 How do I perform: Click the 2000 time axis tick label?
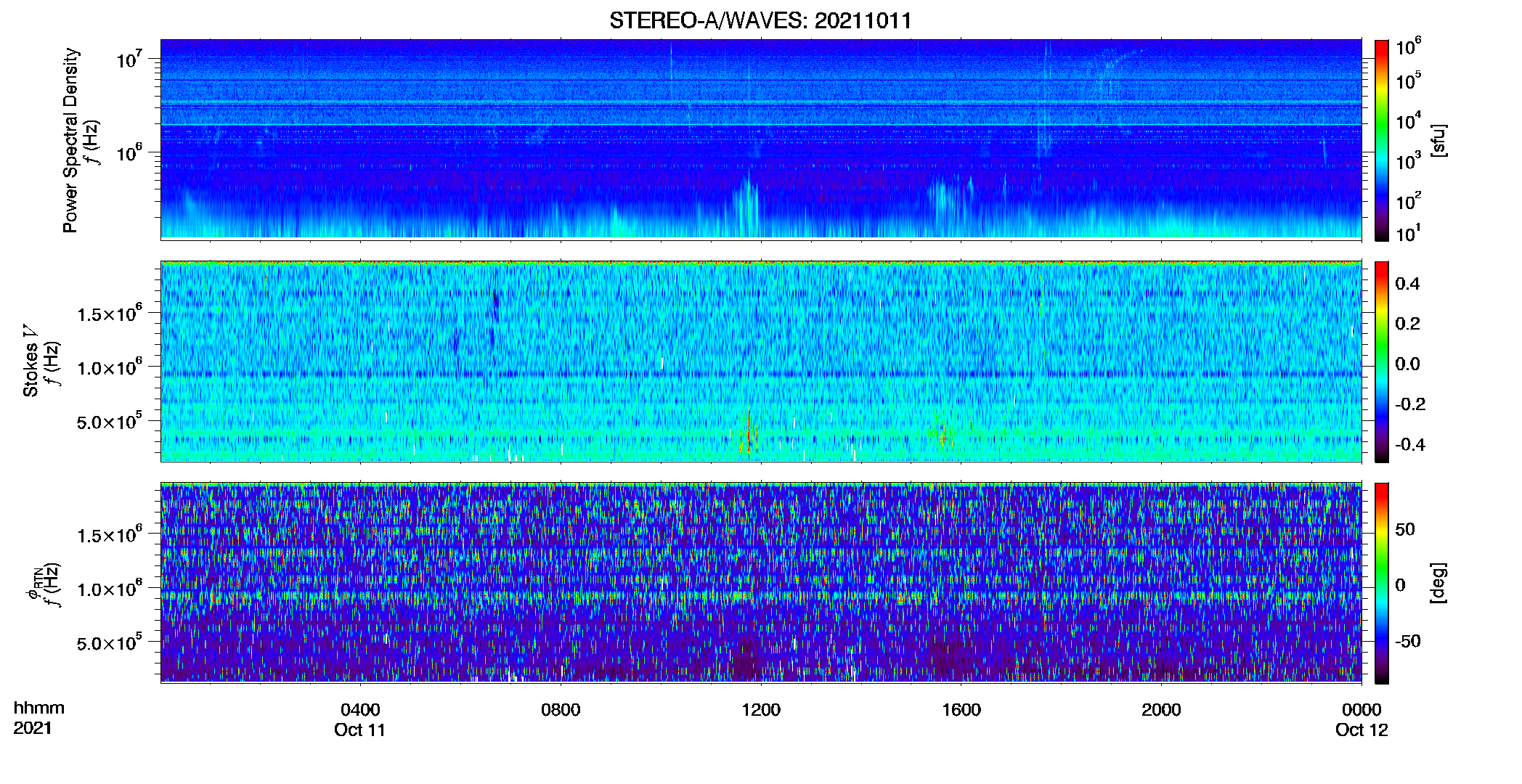point(1161,710)
